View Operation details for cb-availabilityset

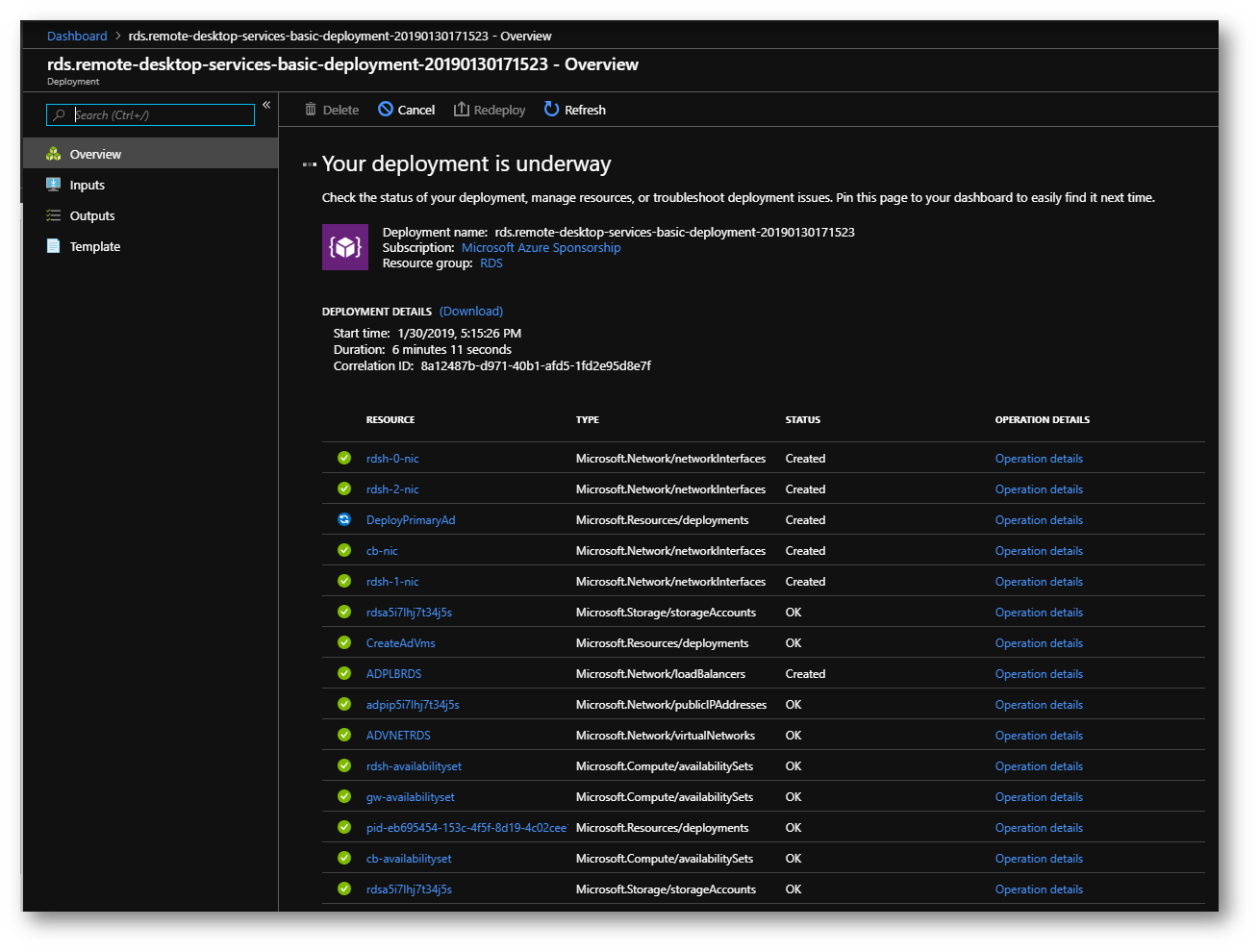1039,859
